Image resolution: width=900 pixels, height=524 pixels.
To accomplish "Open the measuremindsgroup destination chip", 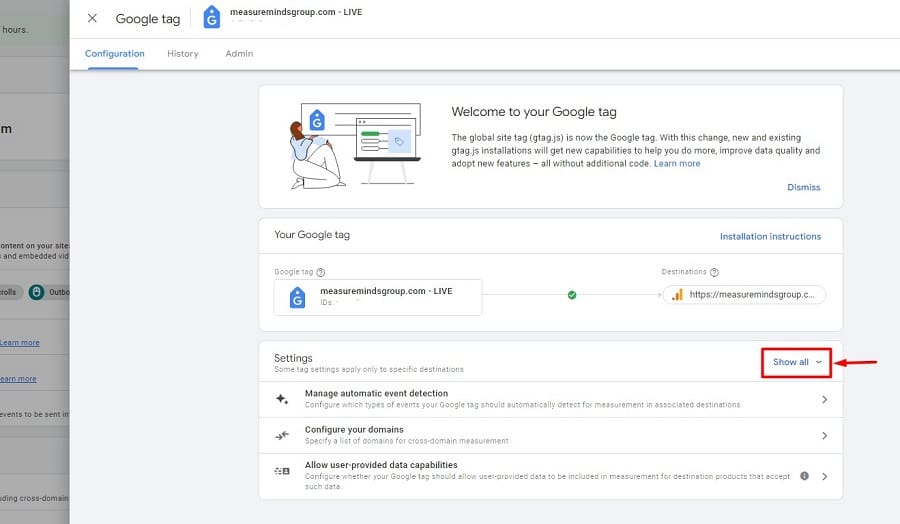I will 744,294.
